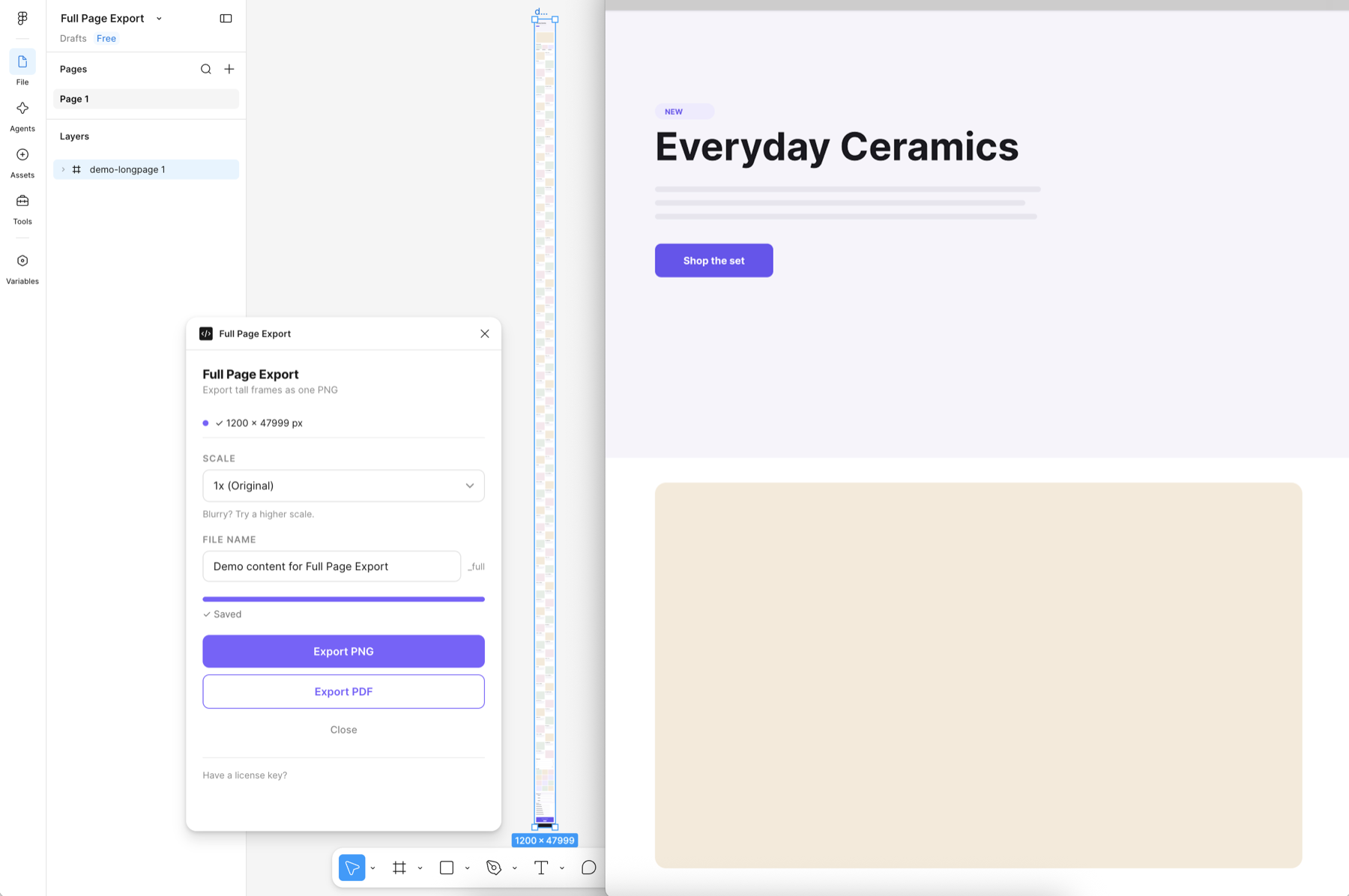Click the Shop the set button
Viewport: 1349px width, 896px height.
(x=713, y=261)
